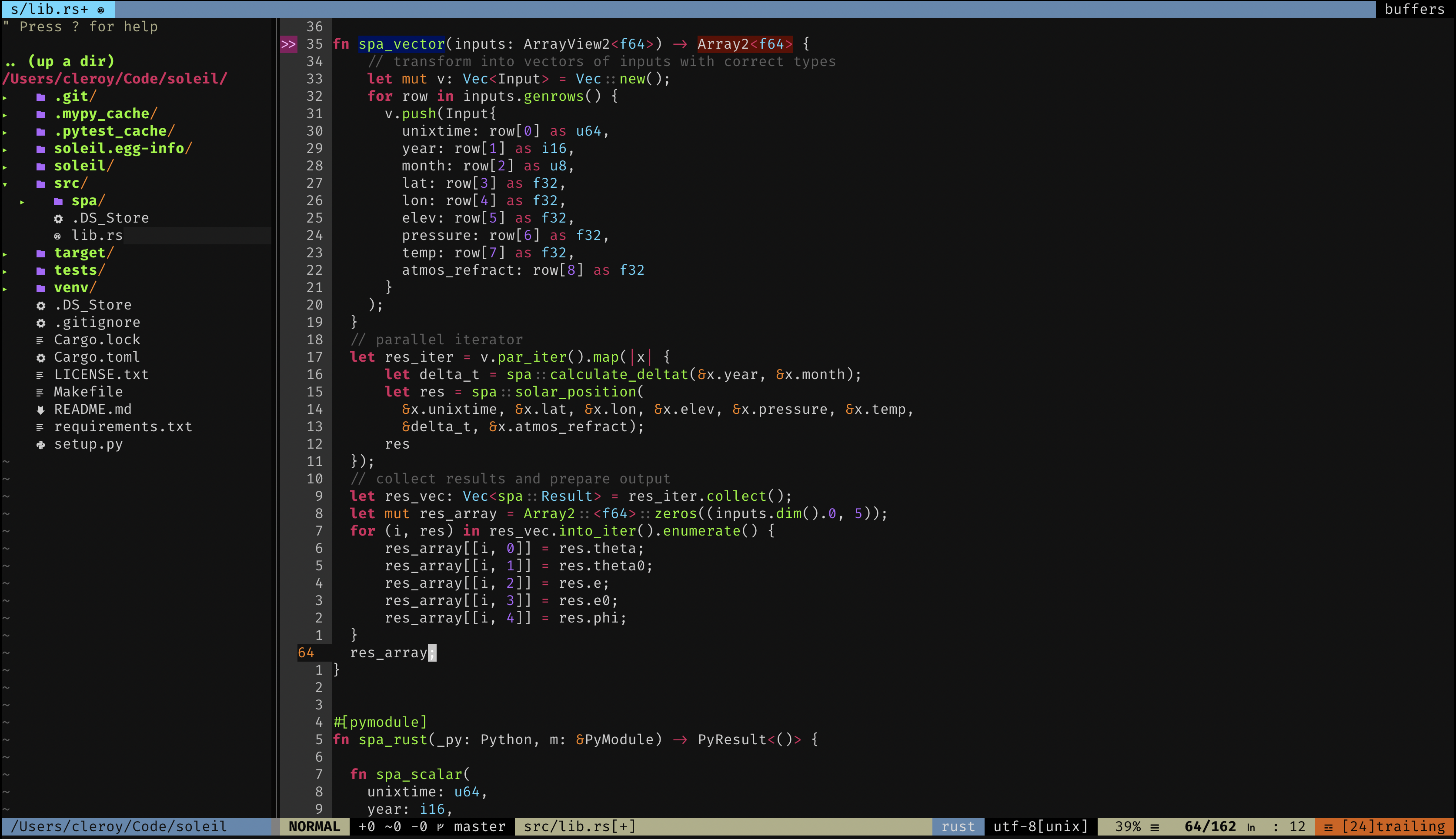Open lib.rs in the file tree
Image resolution: width=1456 pixels, height=839 pixels.
coord(97,235)
